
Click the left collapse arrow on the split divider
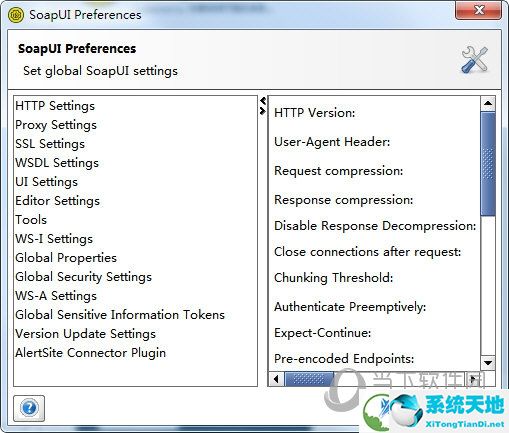coord(263,100)
